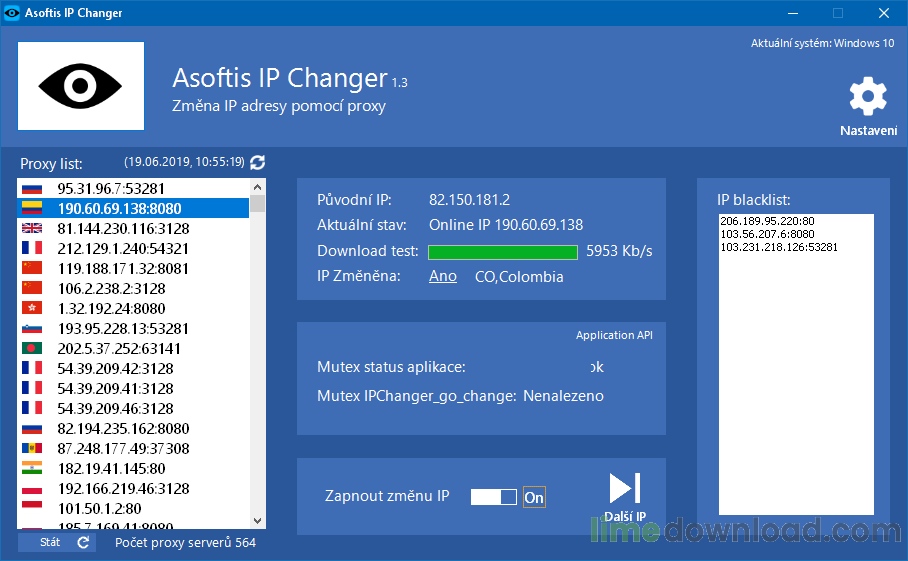This screenshot has height=561, width=908.
Task: Click the Download test progress bar
Action: pyautogui.click(x=503, y=251)
